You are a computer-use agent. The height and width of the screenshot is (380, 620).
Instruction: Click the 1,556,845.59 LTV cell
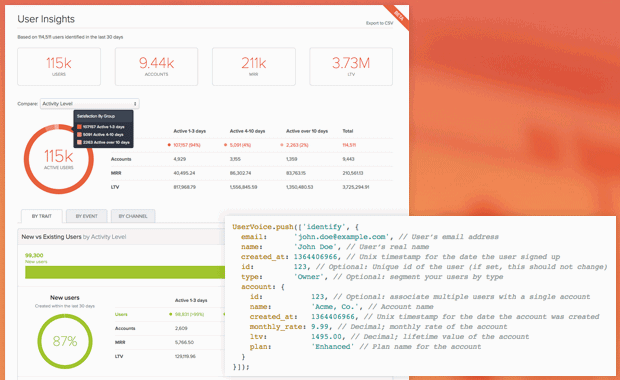(243, 187)
